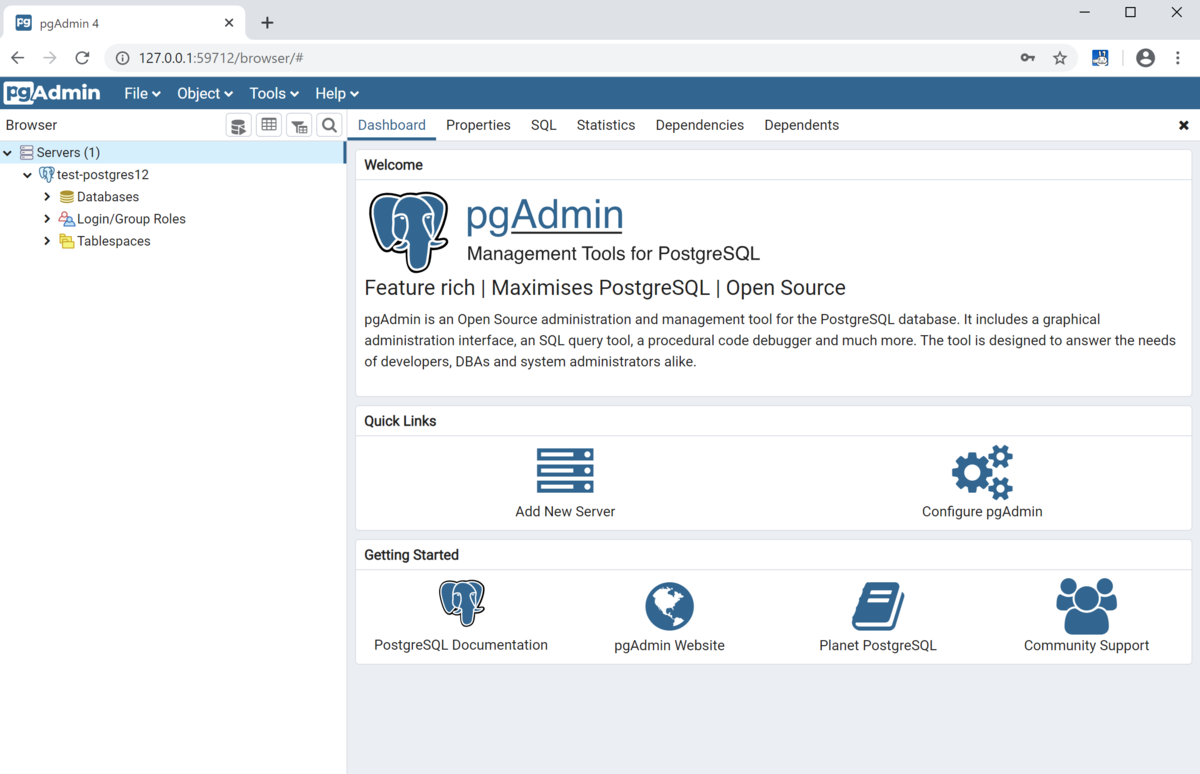Open the Filtered Rows tool icon
This screenshot has width=1200, height=774.
(x=299, y=125)
